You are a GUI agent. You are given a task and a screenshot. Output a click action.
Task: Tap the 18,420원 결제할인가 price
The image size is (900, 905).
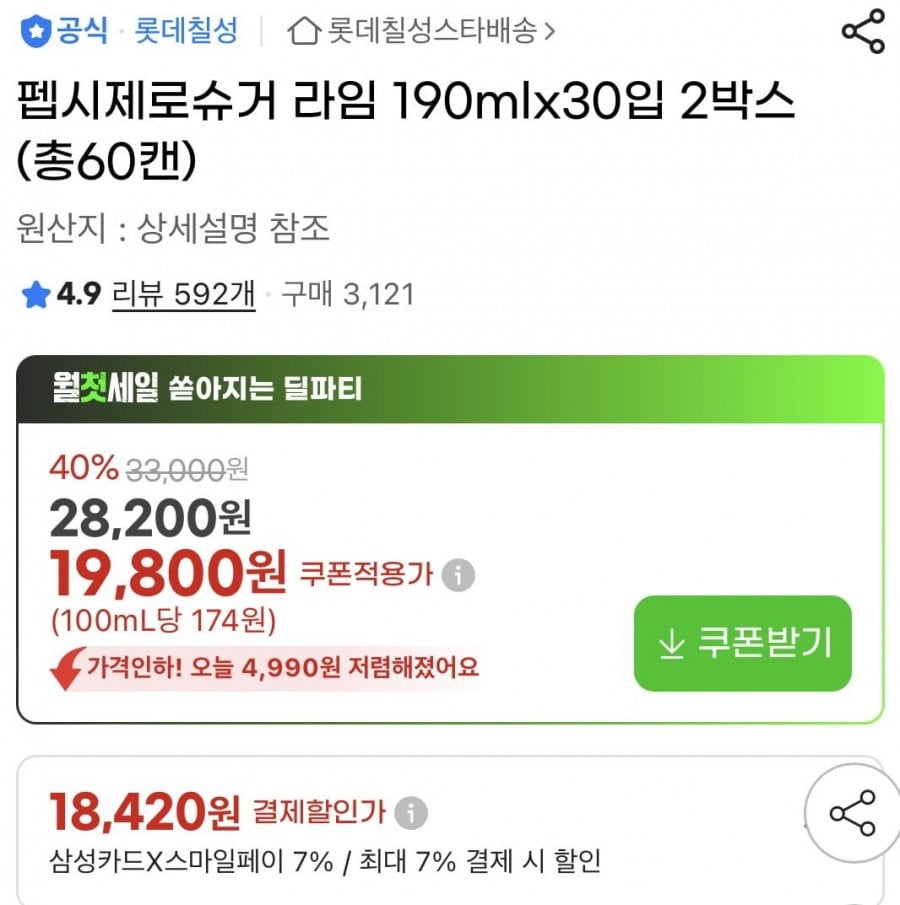tap(144, 812)
